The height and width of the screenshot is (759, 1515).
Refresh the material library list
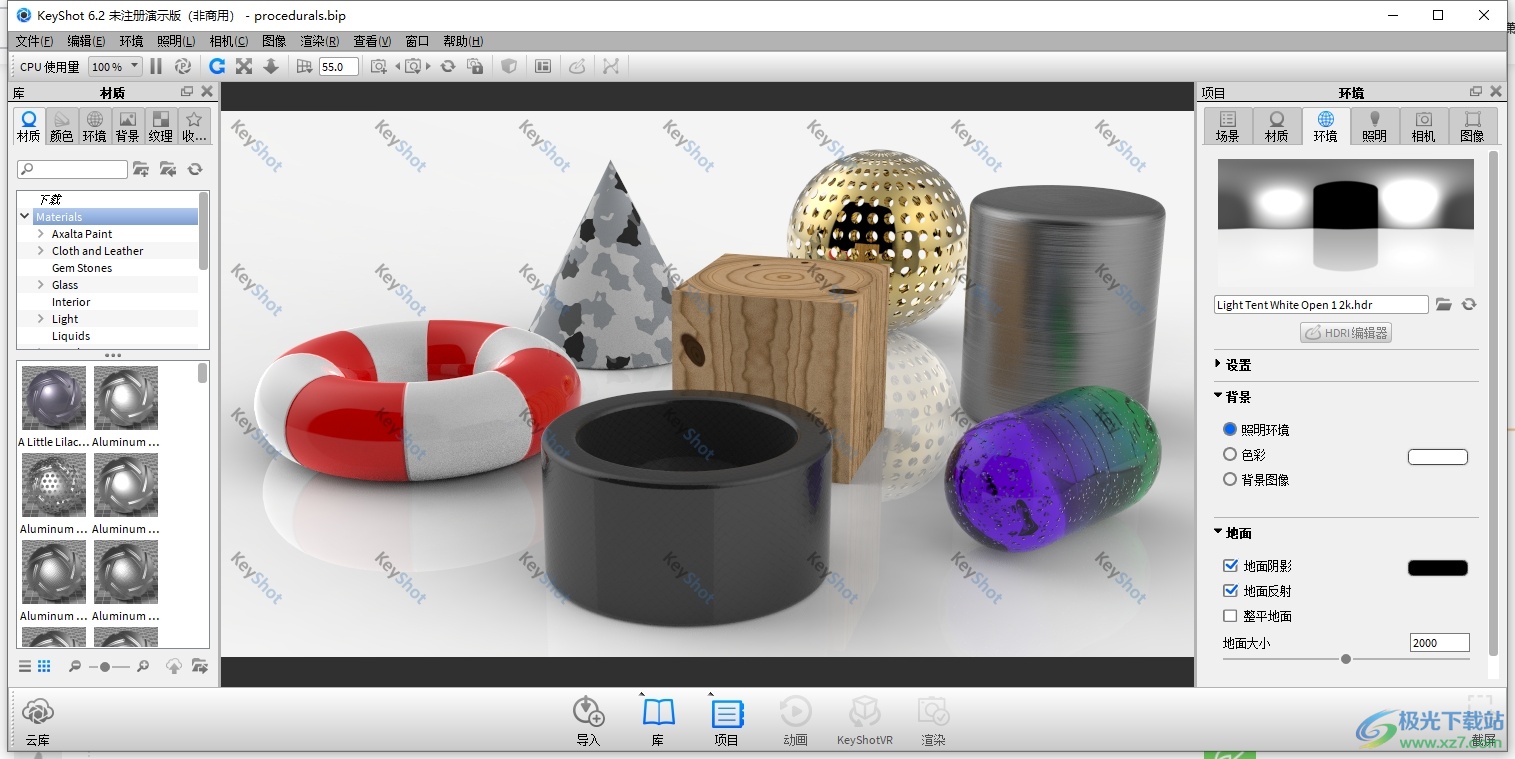tap(195, 169)
